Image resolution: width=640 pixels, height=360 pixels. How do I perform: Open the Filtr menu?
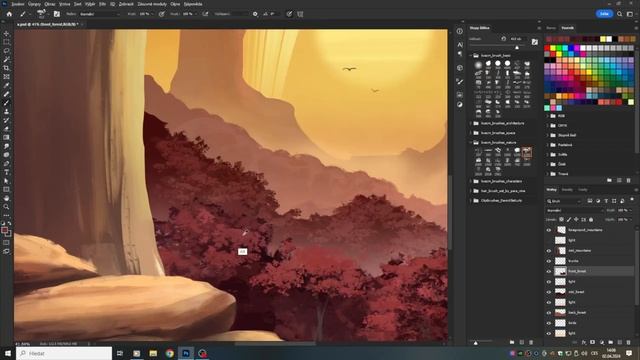(x=102, y=4)
